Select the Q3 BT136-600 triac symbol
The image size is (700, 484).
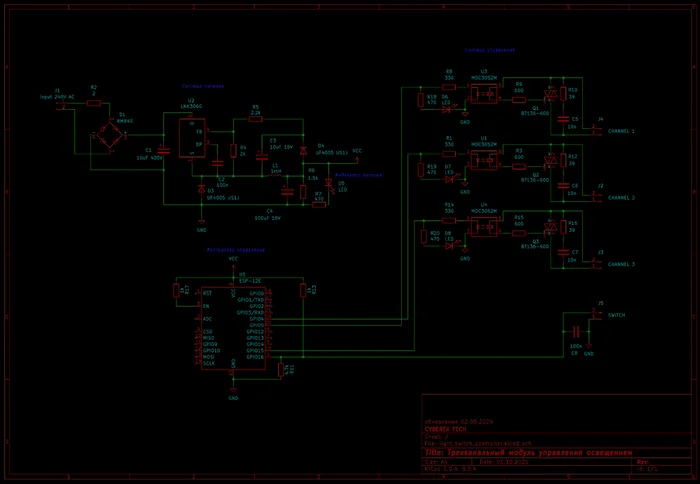(x=551, y=227)
